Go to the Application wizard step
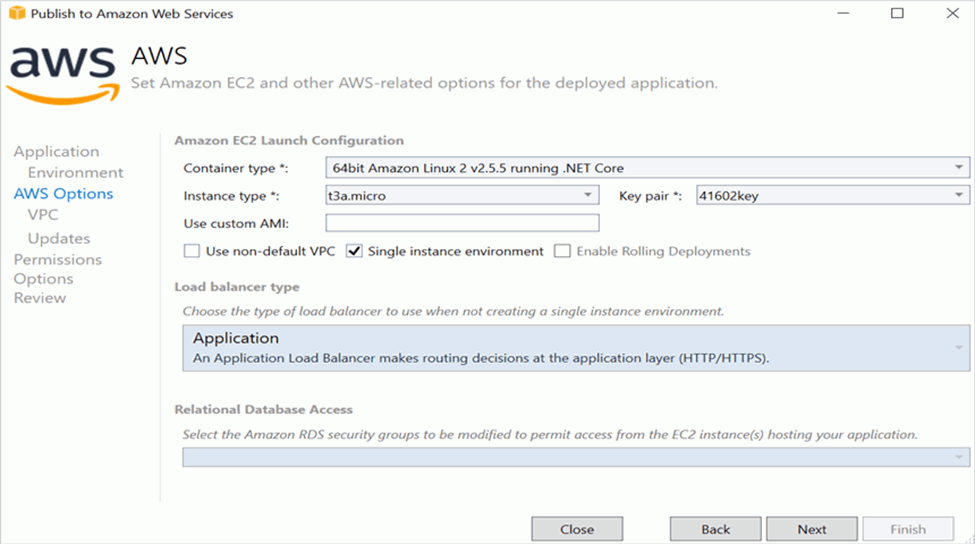Viewport: 975px width, 544px height. 56,152
